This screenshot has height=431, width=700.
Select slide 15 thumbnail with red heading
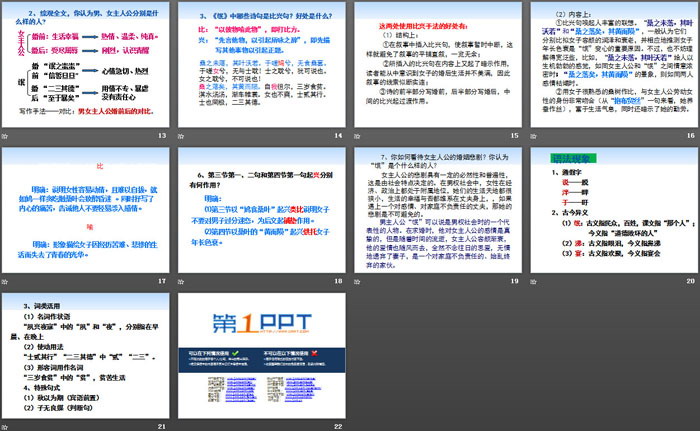coord(438,64)
